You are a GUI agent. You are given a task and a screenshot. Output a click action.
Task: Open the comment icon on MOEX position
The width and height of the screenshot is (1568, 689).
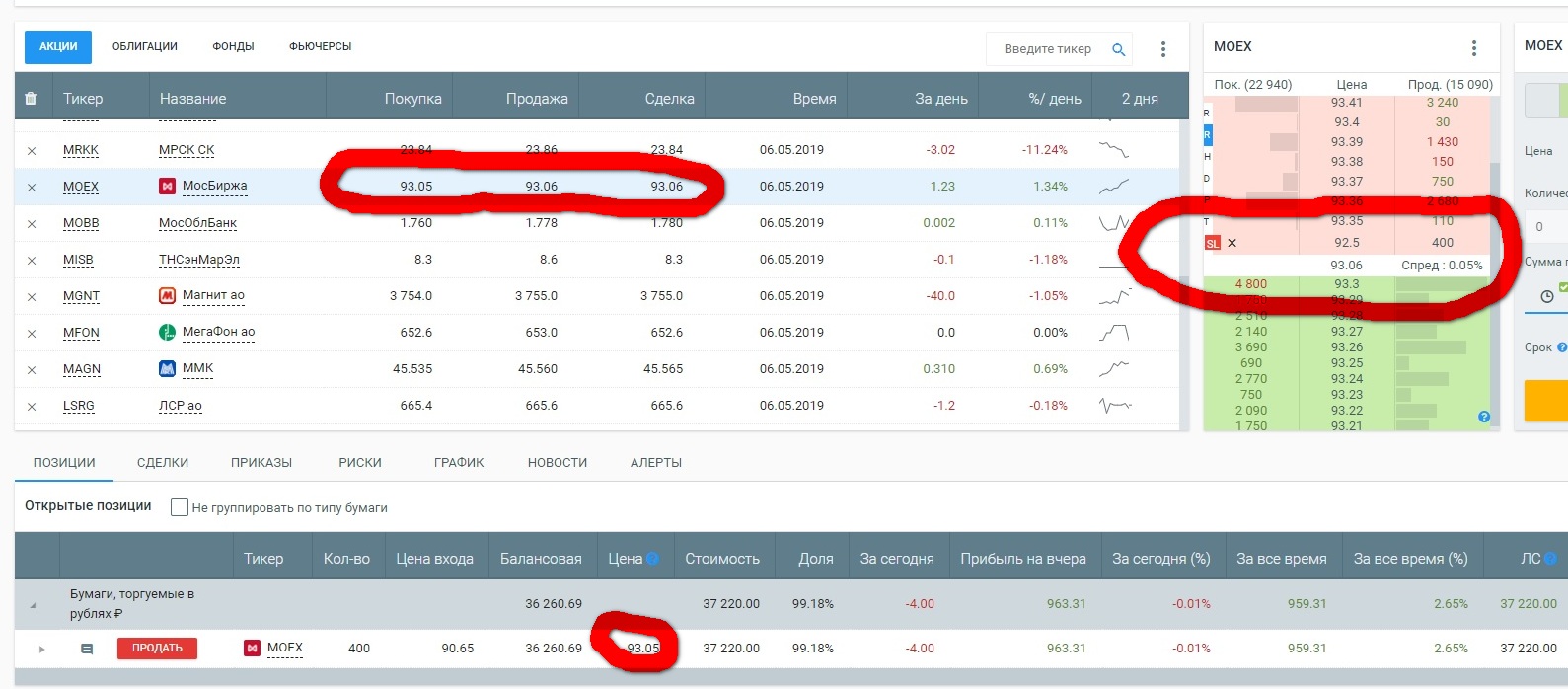(x=87, y=649)
